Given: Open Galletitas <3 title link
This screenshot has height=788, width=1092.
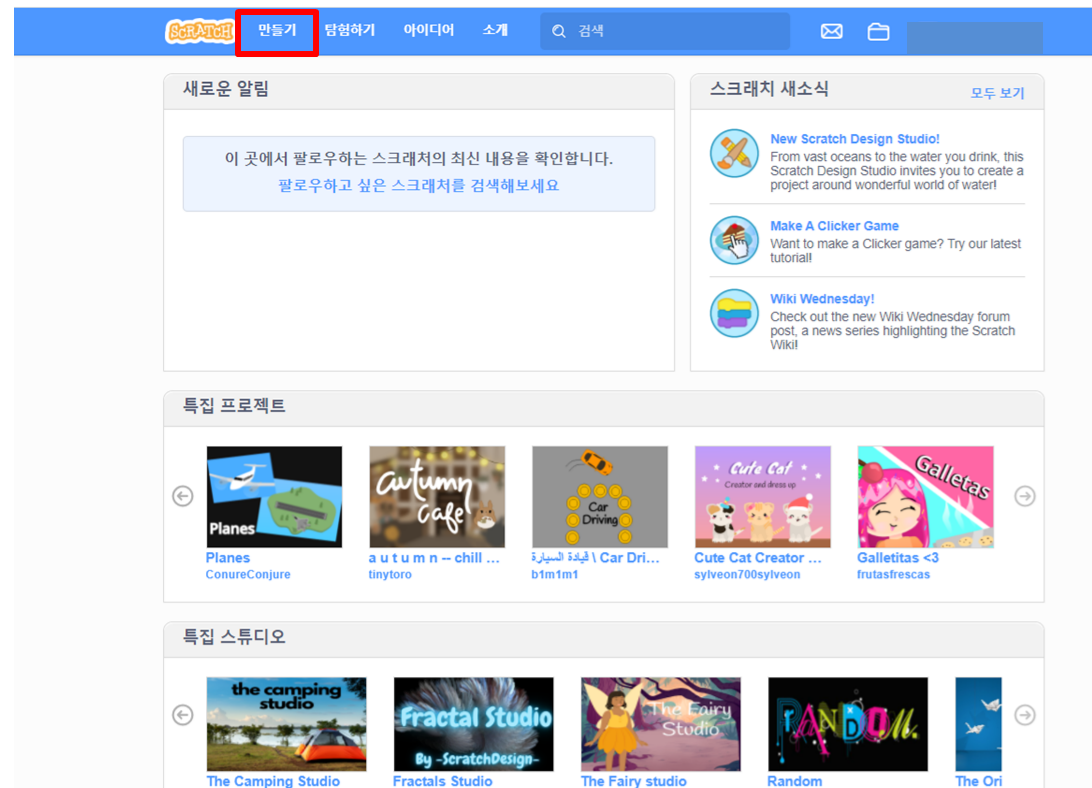Looking at the screenshot, I should 898,557.
